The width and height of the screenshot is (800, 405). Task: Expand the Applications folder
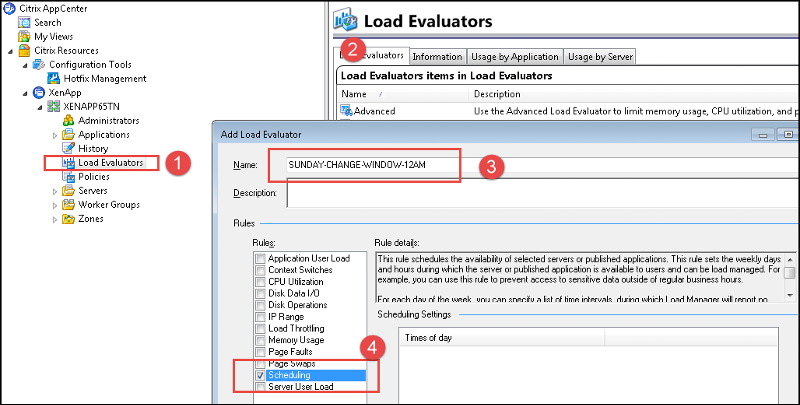(x=55, y=135)
